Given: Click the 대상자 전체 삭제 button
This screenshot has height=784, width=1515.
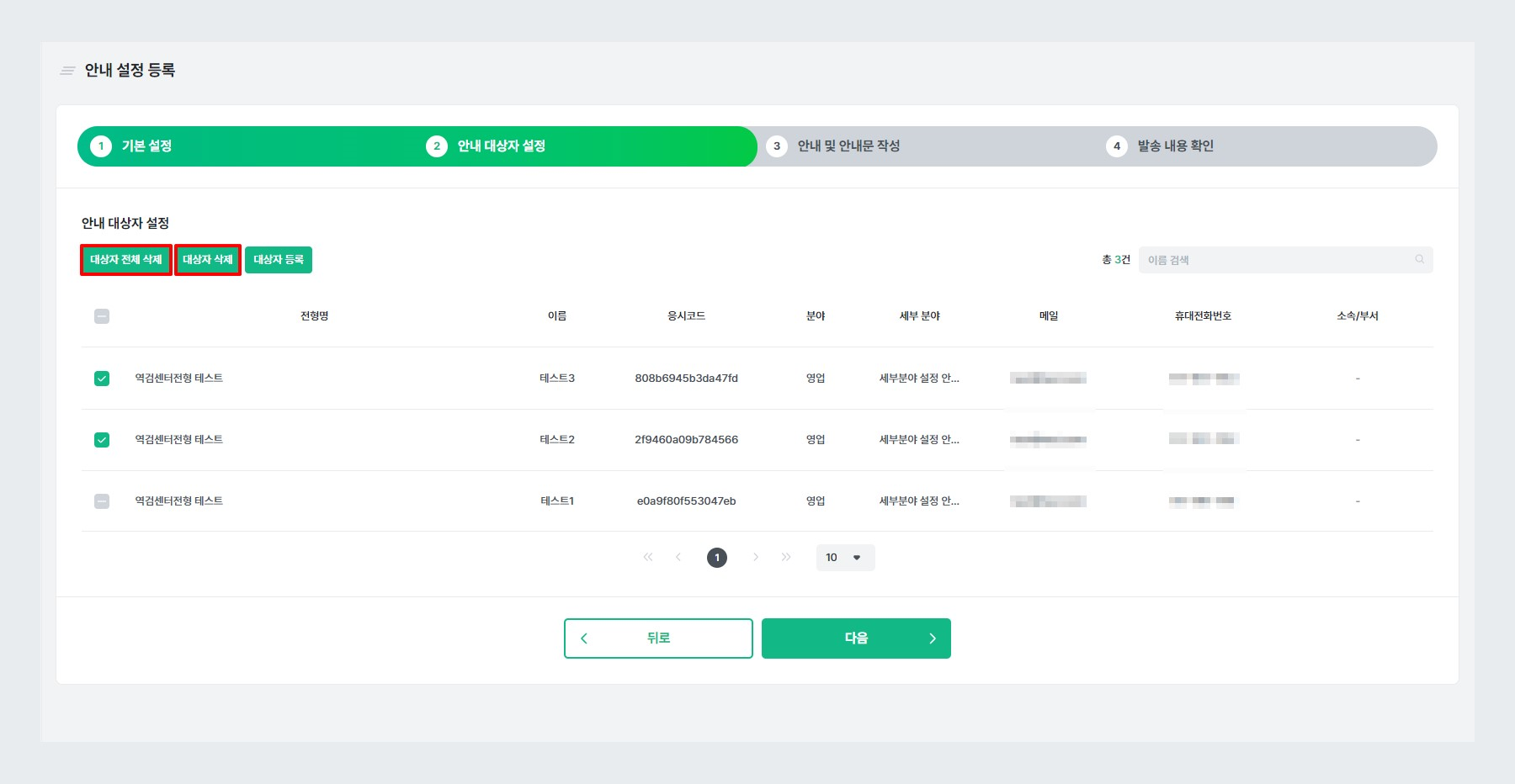Looking at the screenshot, I should pos(126,260).
